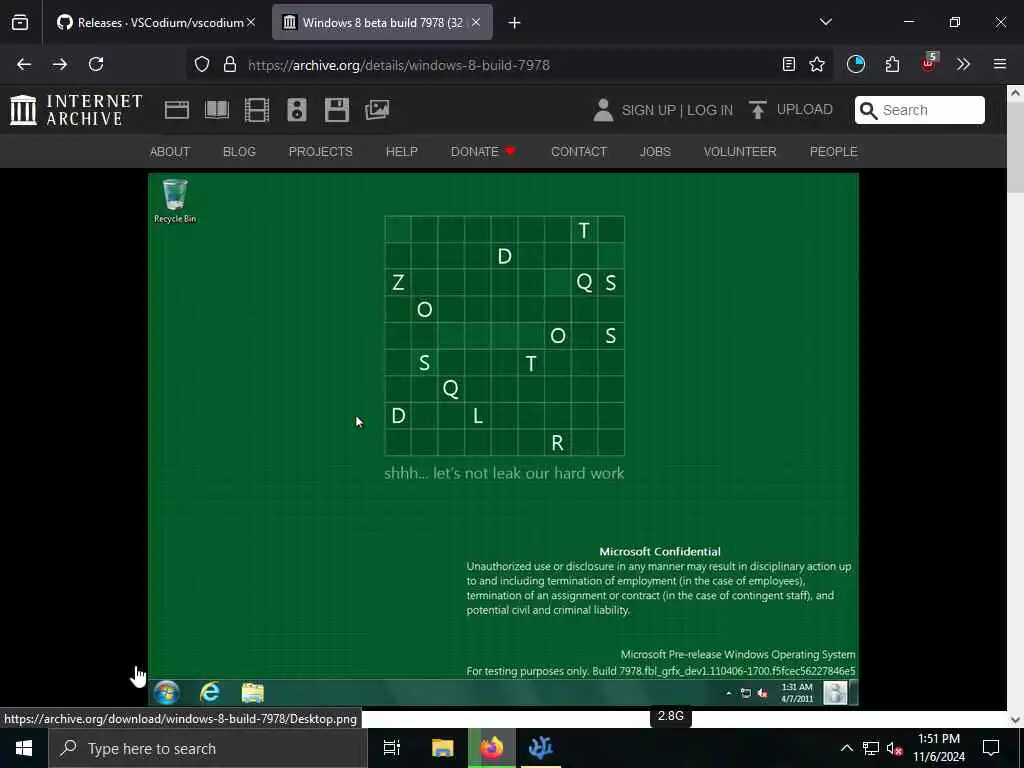Open the VSCodium taskbar icon
Viewport: 1024px width, 768px height.
tap(541, 748)
